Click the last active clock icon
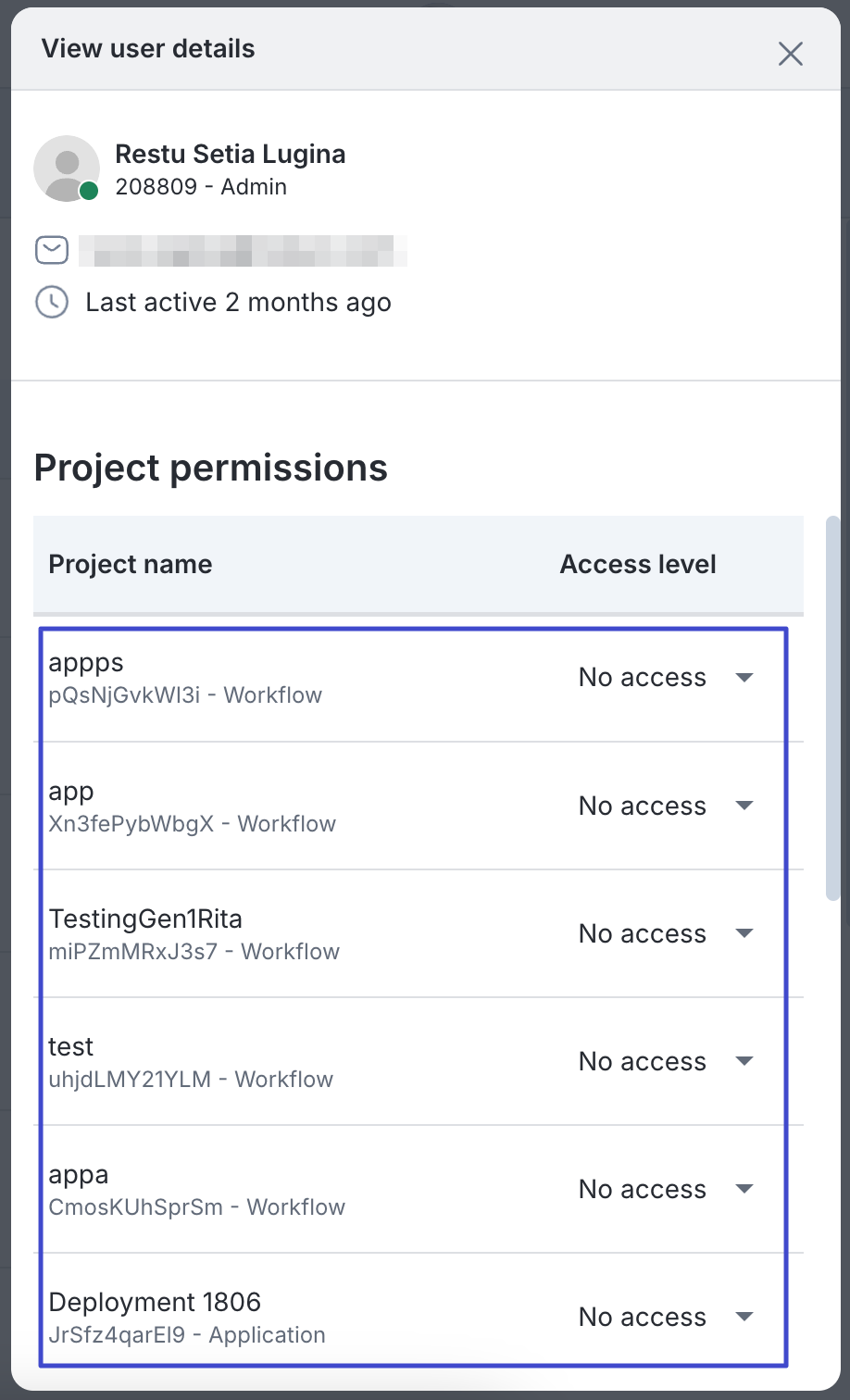850x1400 pixels. pyautogui.click(x=52, y=302)
